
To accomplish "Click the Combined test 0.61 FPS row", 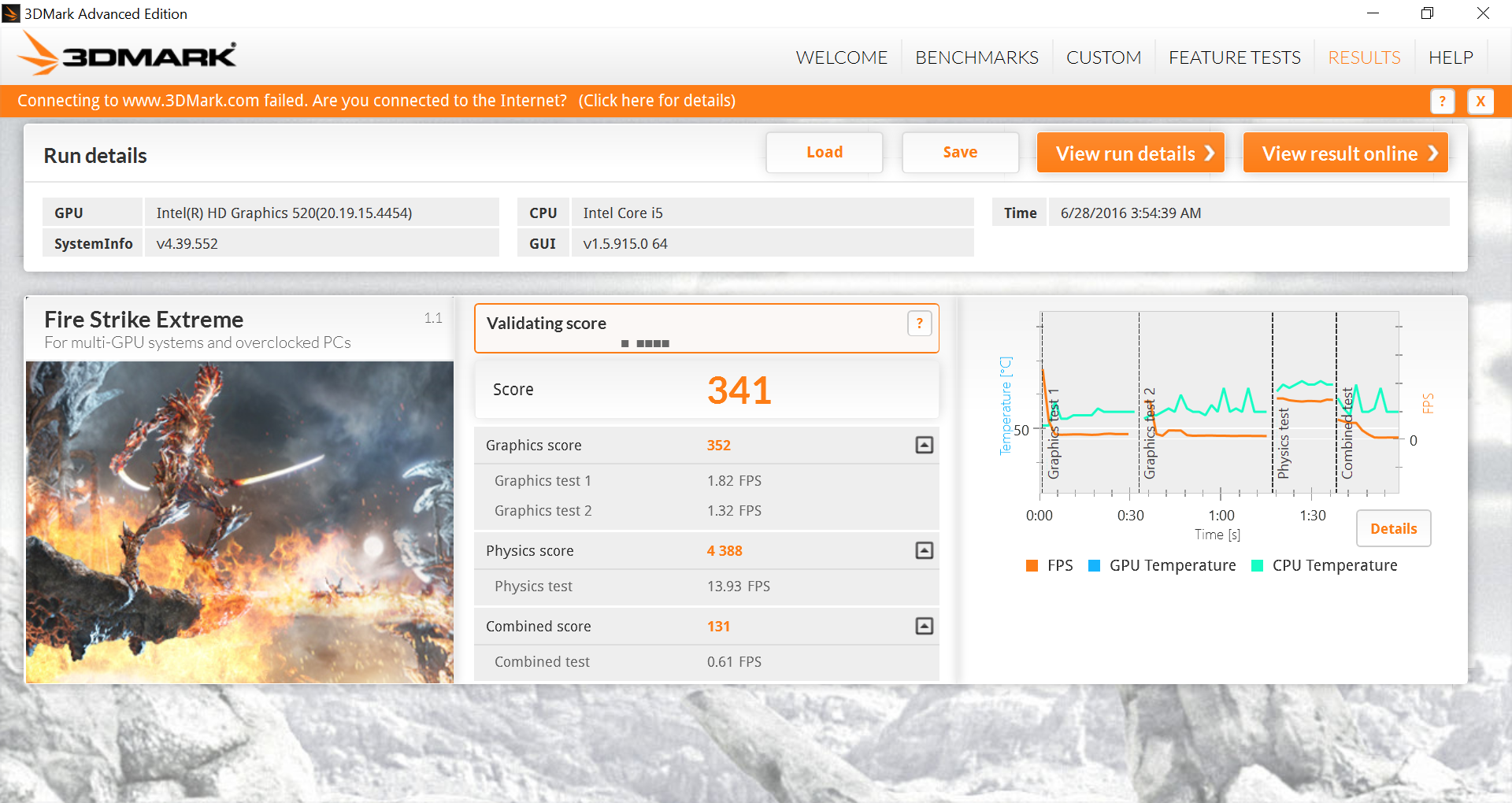I will coord(706,661).
